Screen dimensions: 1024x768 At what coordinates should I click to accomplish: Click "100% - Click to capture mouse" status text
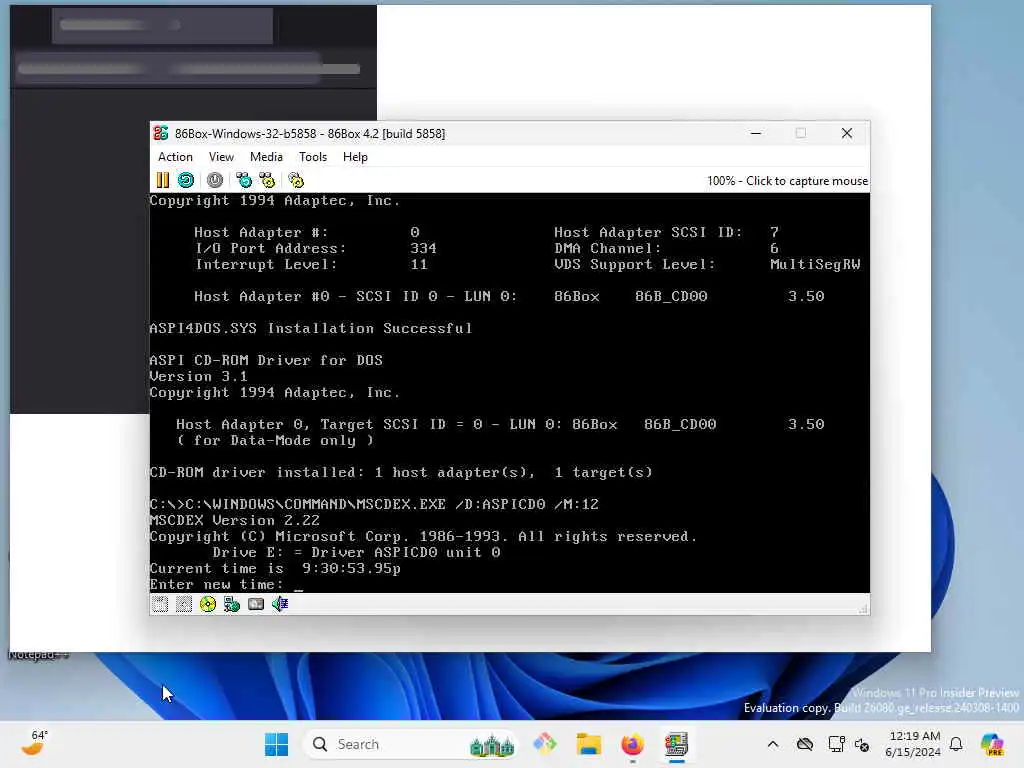787,181
